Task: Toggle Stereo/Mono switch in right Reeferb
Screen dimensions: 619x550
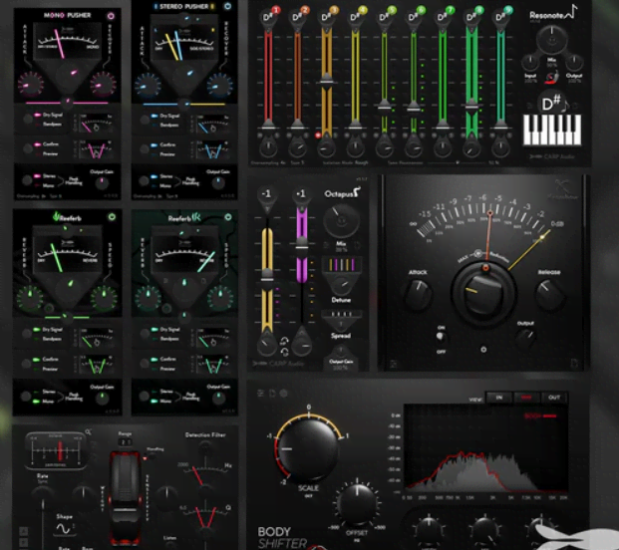Action: pos(144,396)
